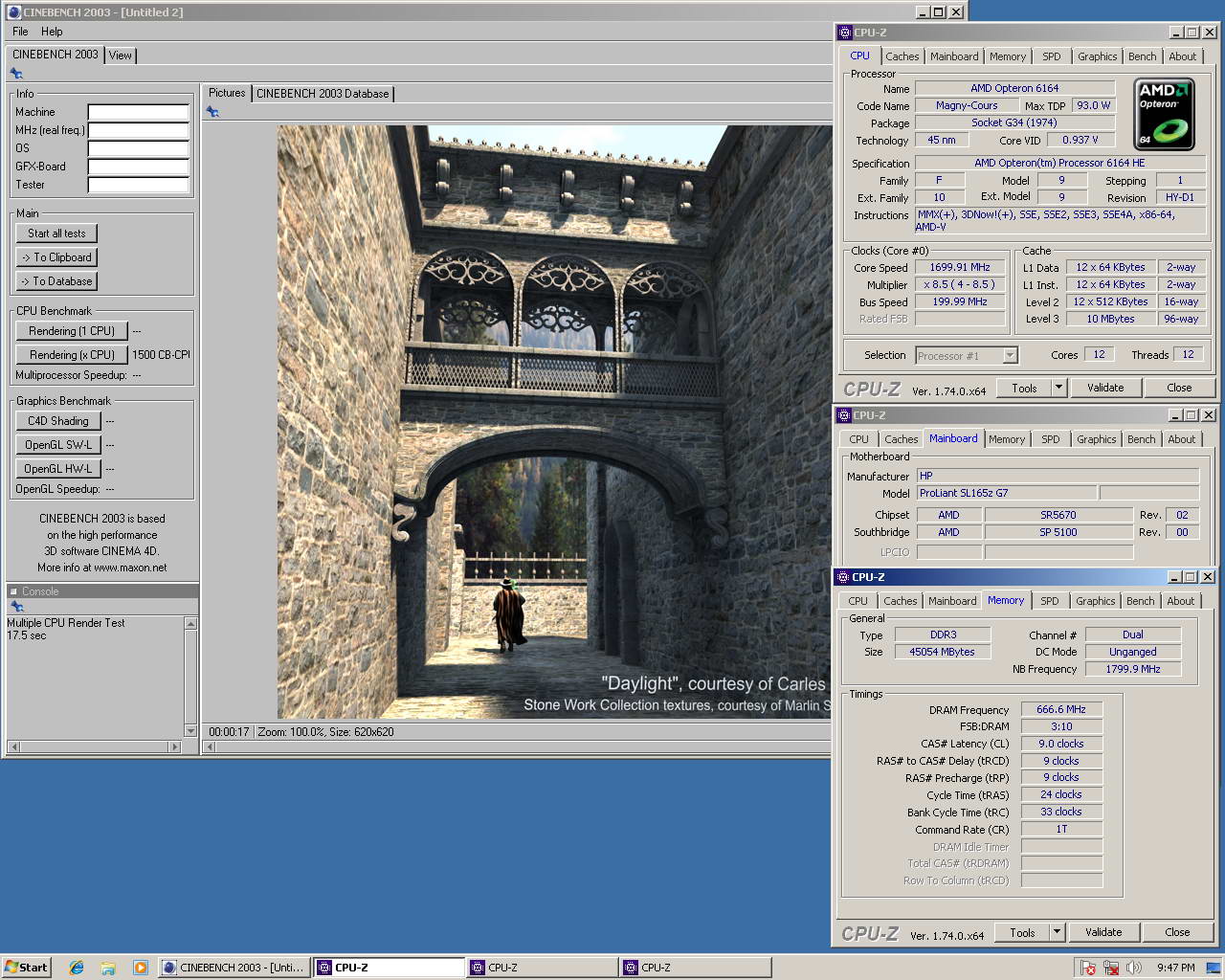Switch to the View tab in CINEBENCH
This screenshot has height=980, width=1225.
pyautogui.click(x=121, y=56)
